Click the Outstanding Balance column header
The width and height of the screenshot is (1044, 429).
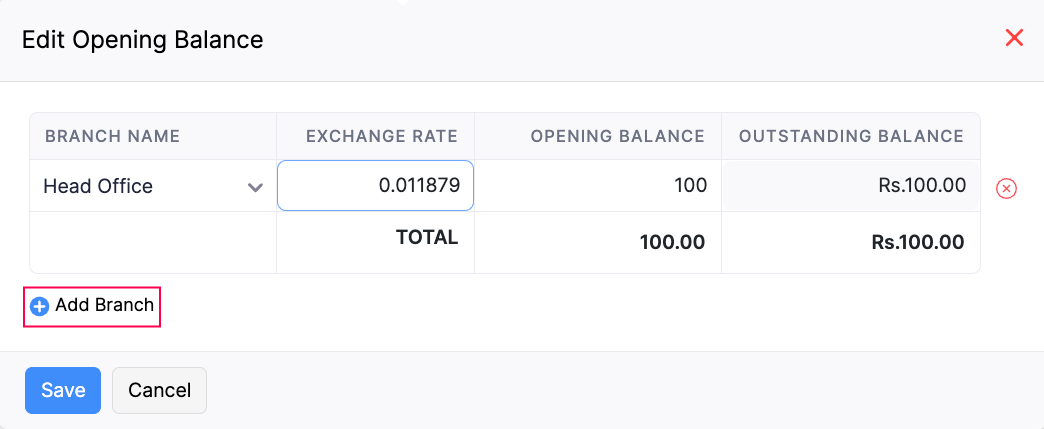click(851, 136)
